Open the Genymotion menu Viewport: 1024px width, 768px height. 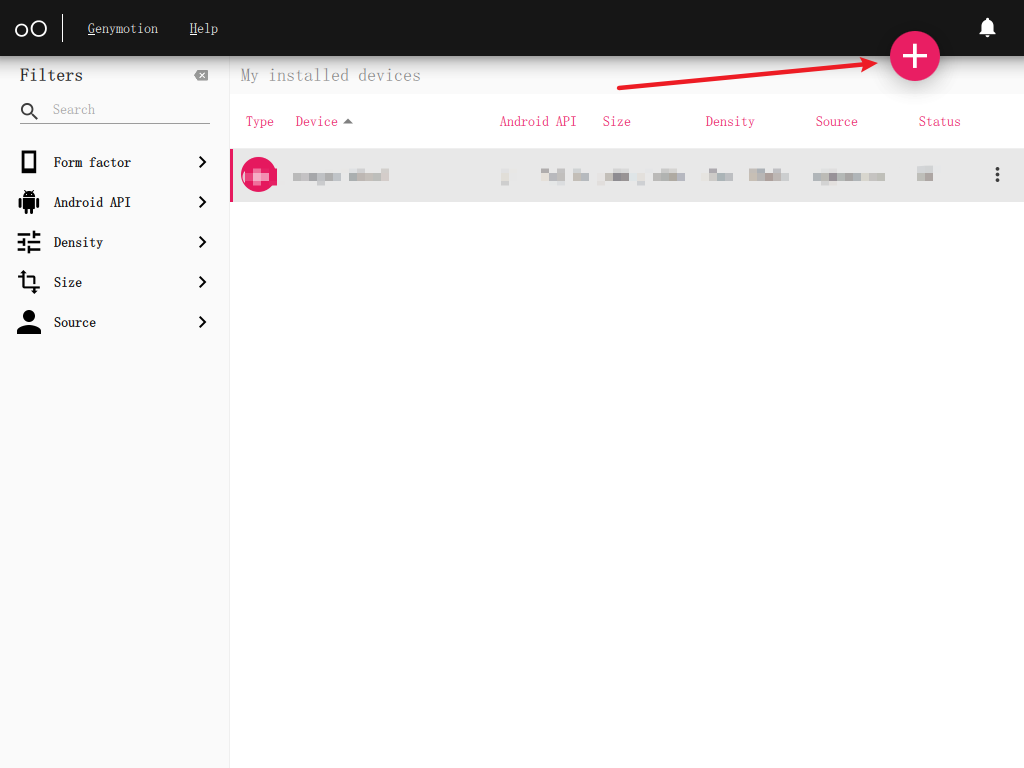pyautogui.click(x=123, y=29)
